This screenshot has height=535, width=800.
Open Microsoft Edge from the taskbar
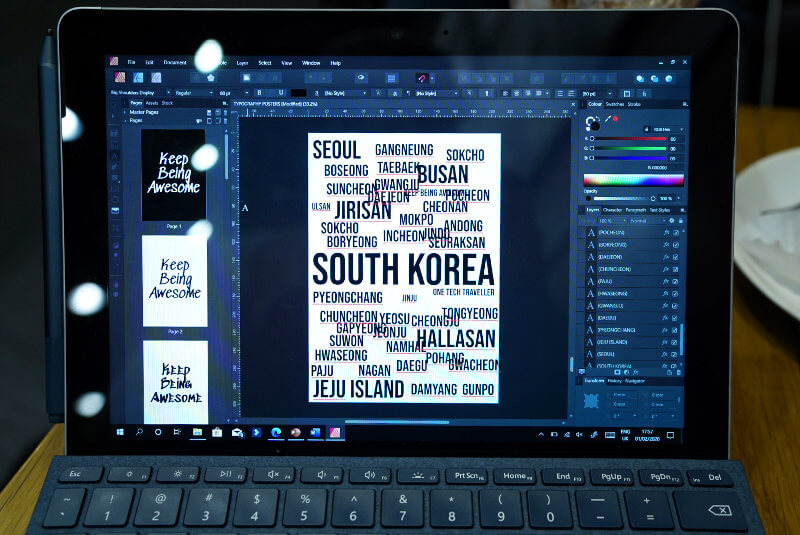point(276,432)
